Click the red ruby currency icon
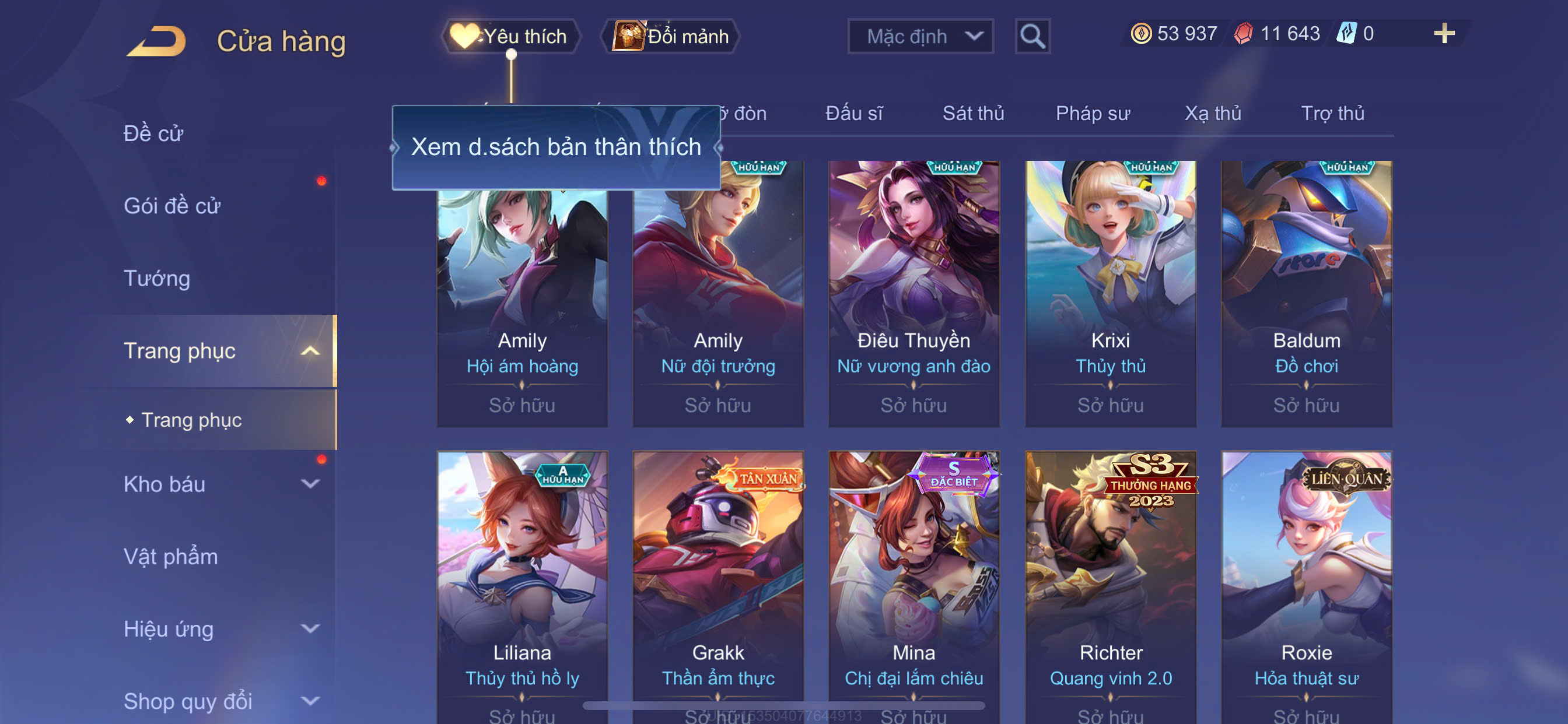1568x724 pixels. click(1244, 33)
